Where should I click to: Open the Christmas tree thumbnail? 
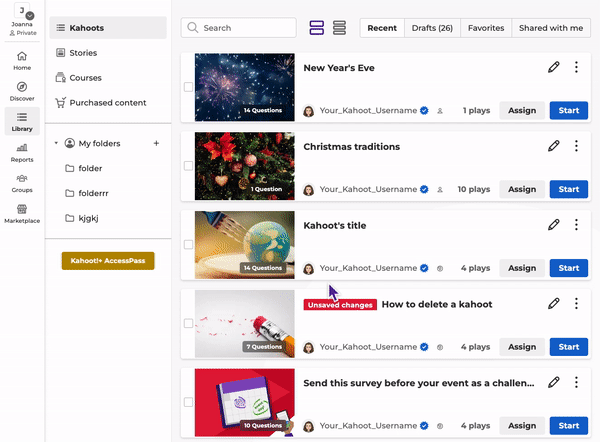pyautogui.click(x=245, y=166)
